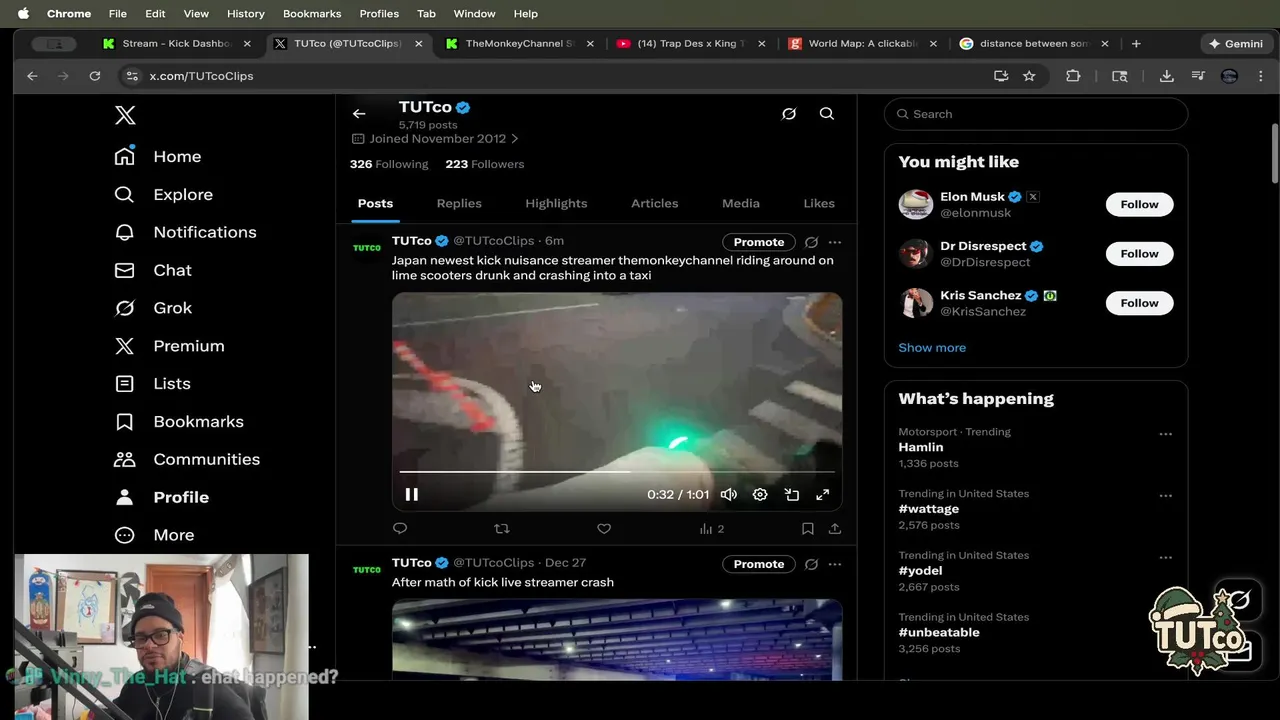This screenshot has width=1280, height=720.
Task: Share the lime scooters post
Action: [x=835, y=528]
